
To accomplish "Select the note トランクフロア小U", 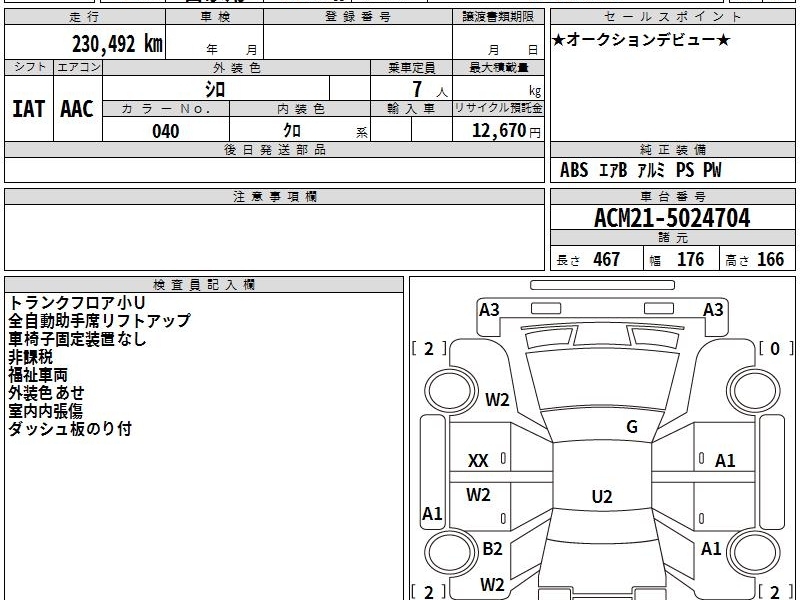I will point(77,303).
